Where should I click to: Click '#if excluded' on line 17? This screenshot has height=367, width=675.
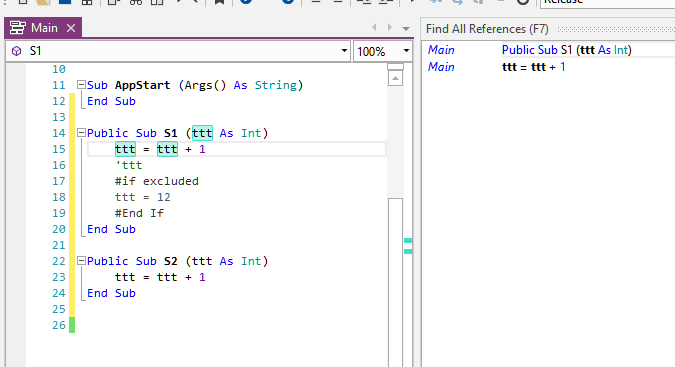click(x=157, y=181)
